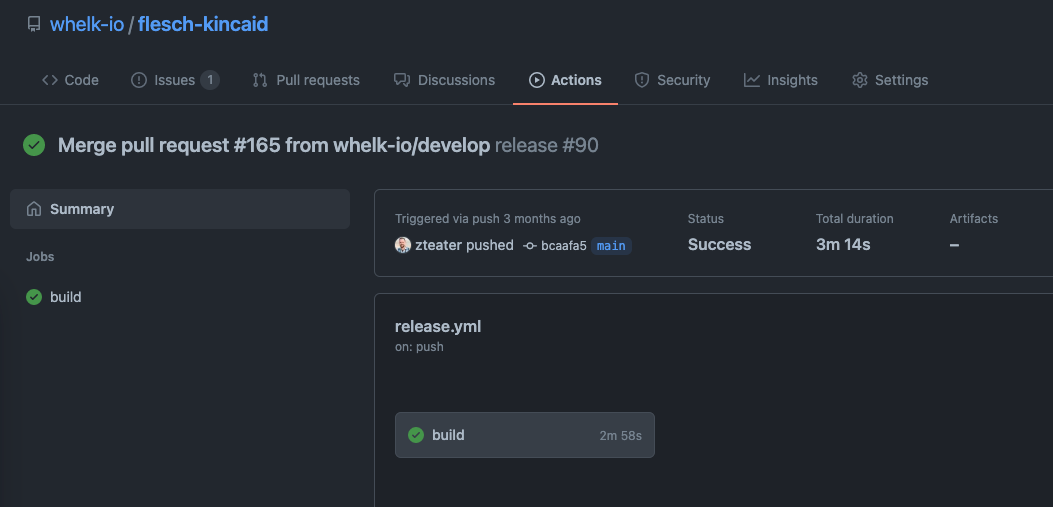Open commit bcaafa5
Image resolution: width=1053 pixels, height=507 pixels.
563,246
